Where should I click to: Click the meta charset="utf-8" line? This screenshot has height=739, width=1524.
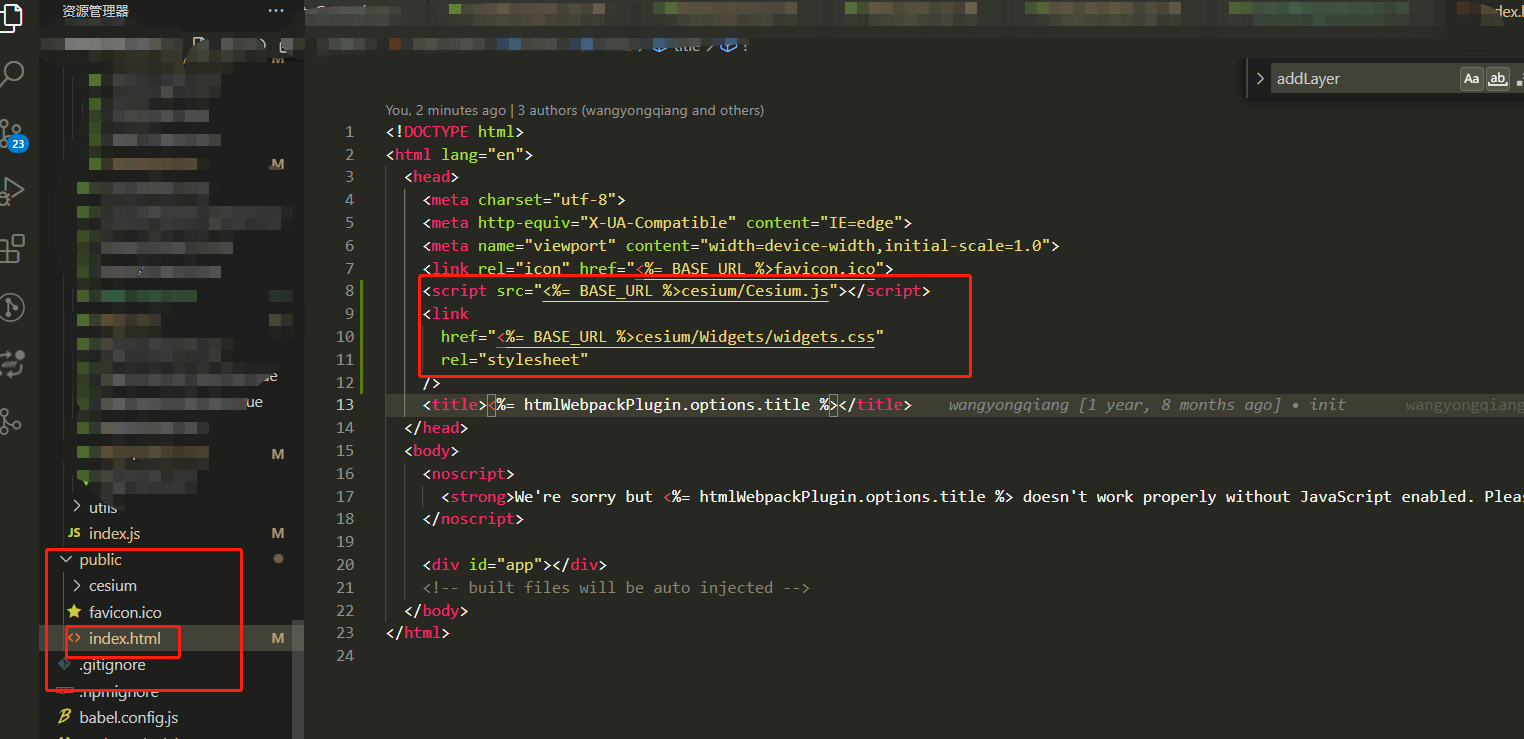[524, 200]
